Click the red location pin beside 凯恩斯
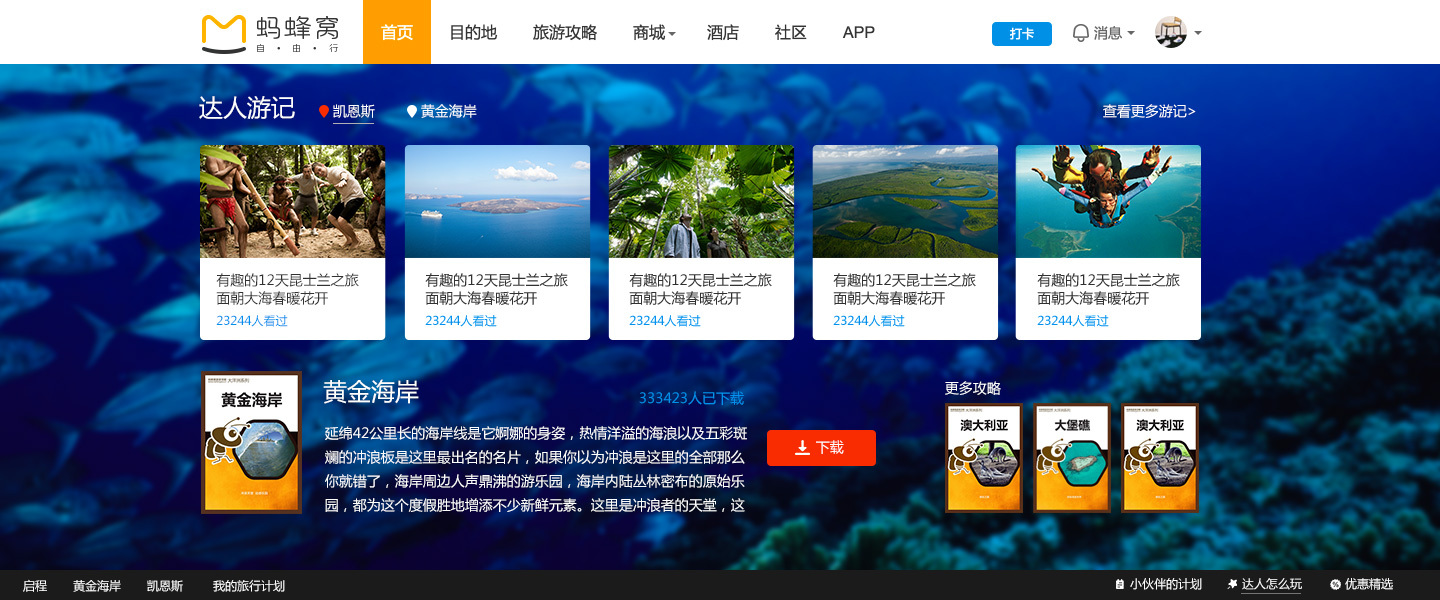The width and height of the screenshot is (1440, 600). (323, 112)
